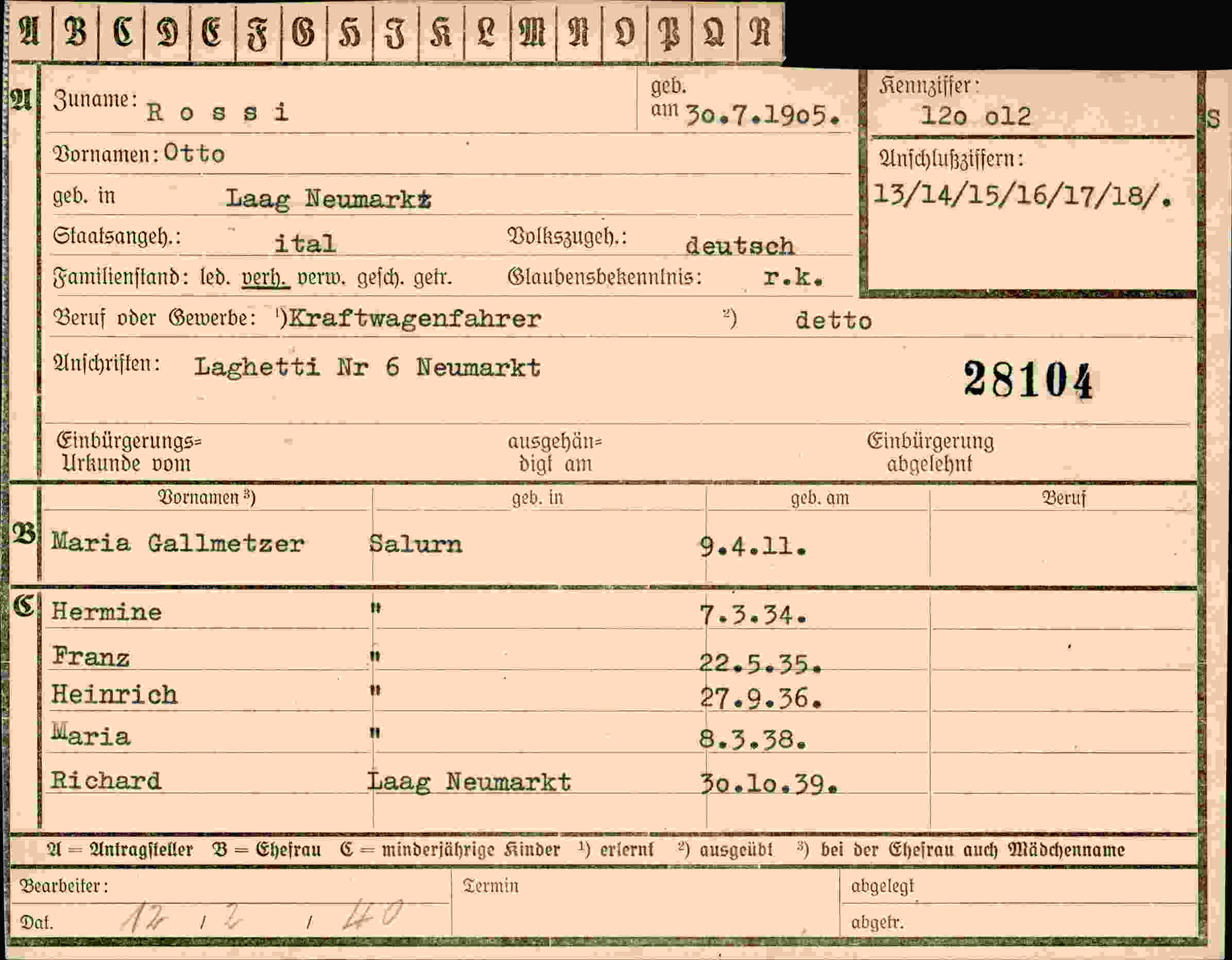The height and width of the screenshot is (960, 1232).
Task: Click the child's name "Heinrich"
Action: click(x=114, y=695)
